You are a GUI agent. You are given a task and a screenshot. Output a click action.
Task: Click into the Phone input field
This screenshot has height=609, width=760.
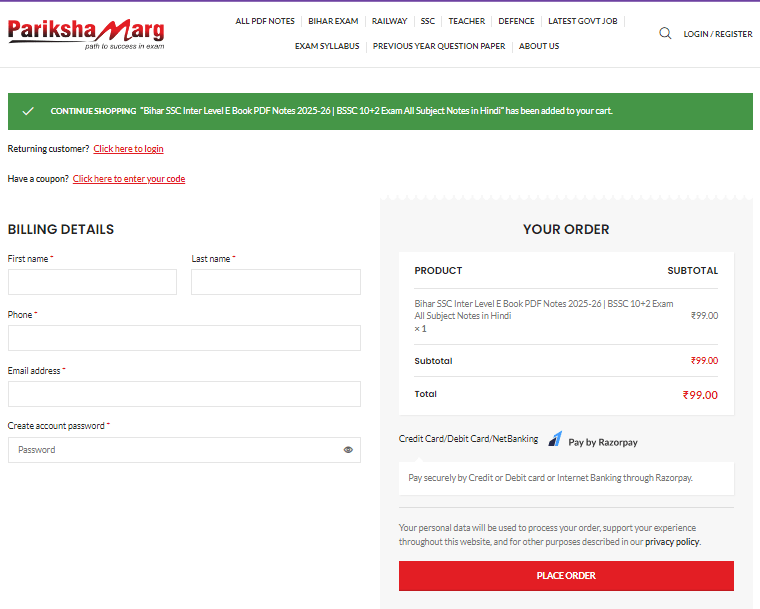point(184,338)
